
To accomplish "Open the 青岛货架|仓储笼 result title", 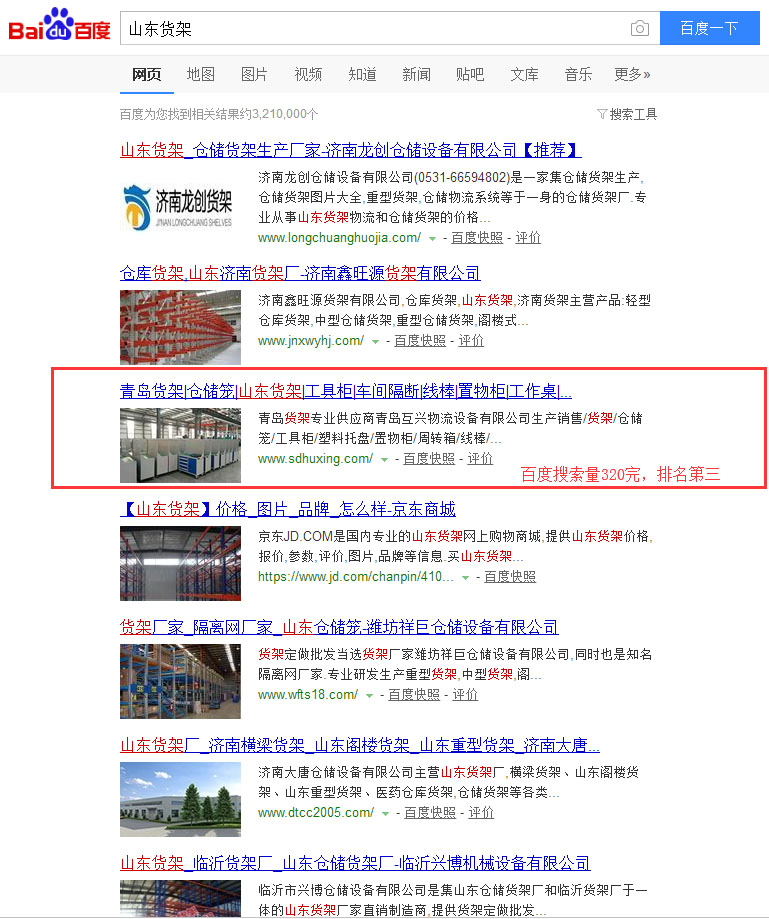I will pos(346,391).
